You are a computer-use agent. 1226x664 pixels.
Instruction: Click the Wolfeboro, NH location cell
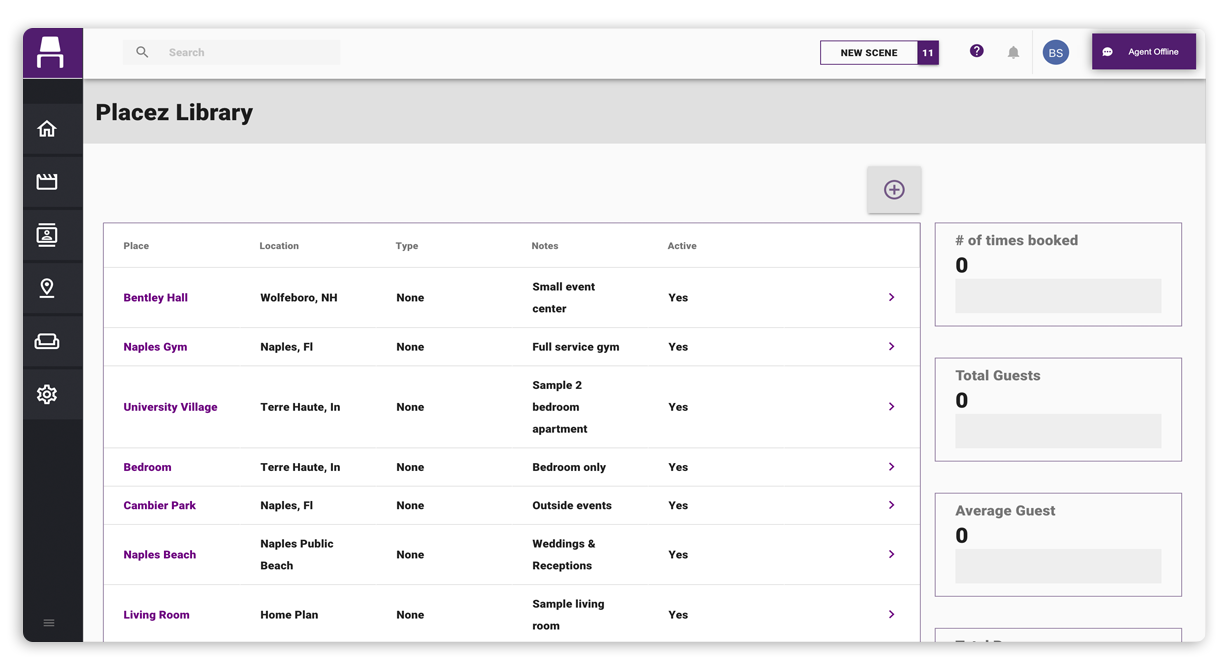click(298, 298)
